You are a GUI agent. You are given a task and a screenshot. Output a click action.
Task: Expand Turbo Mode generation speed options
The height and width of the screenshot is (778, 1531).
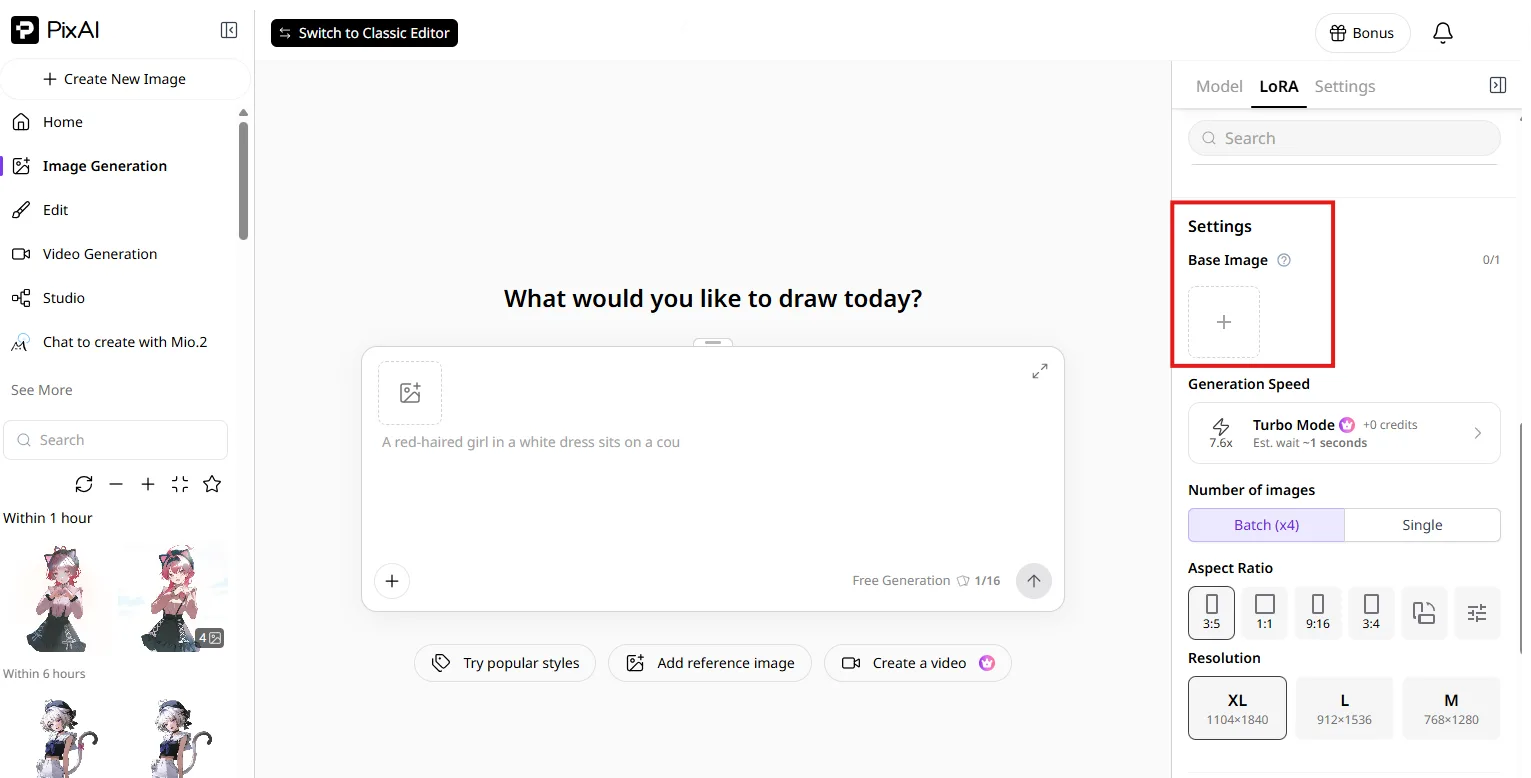point(1344,433)
